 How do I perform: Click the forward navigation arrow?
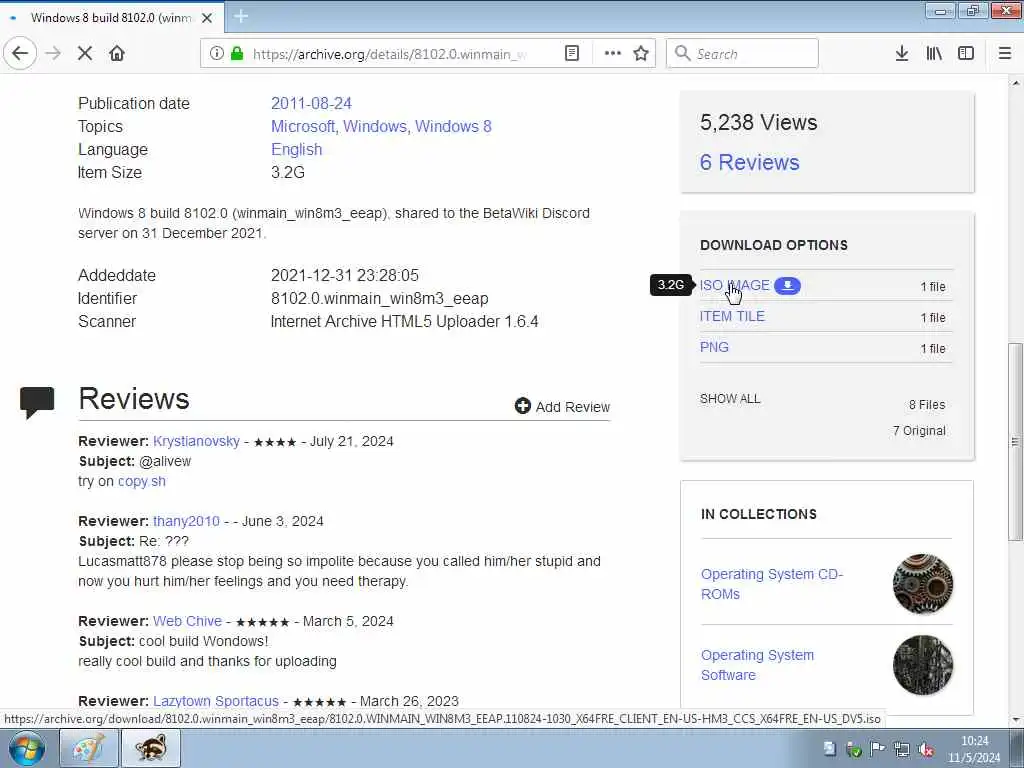[54, 53]
